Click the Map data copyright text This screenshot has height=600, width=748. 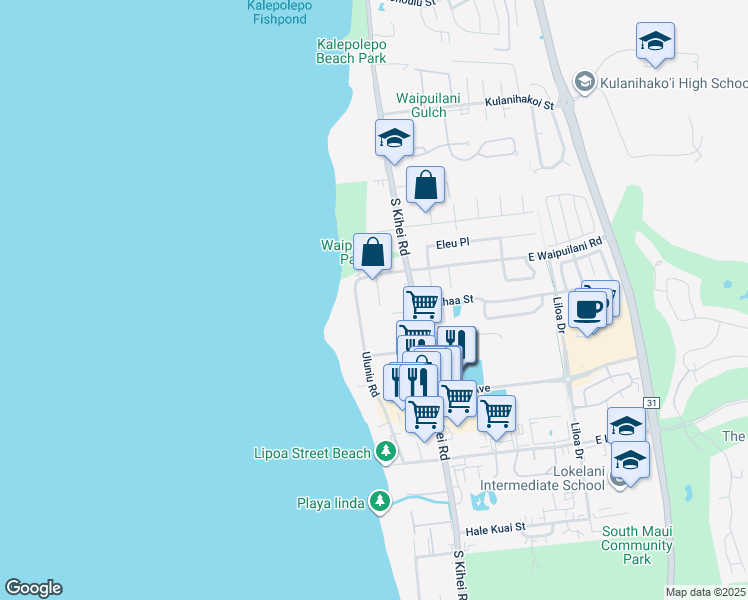(706, 592)
